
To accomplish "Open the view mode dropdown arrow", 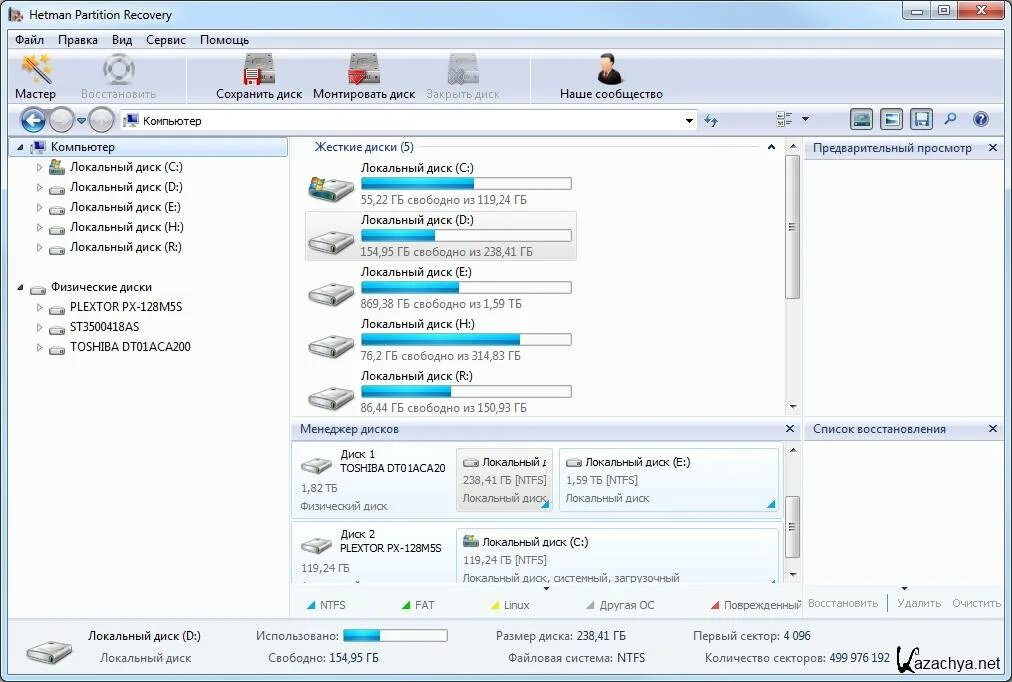I will (x=805, y=119).
